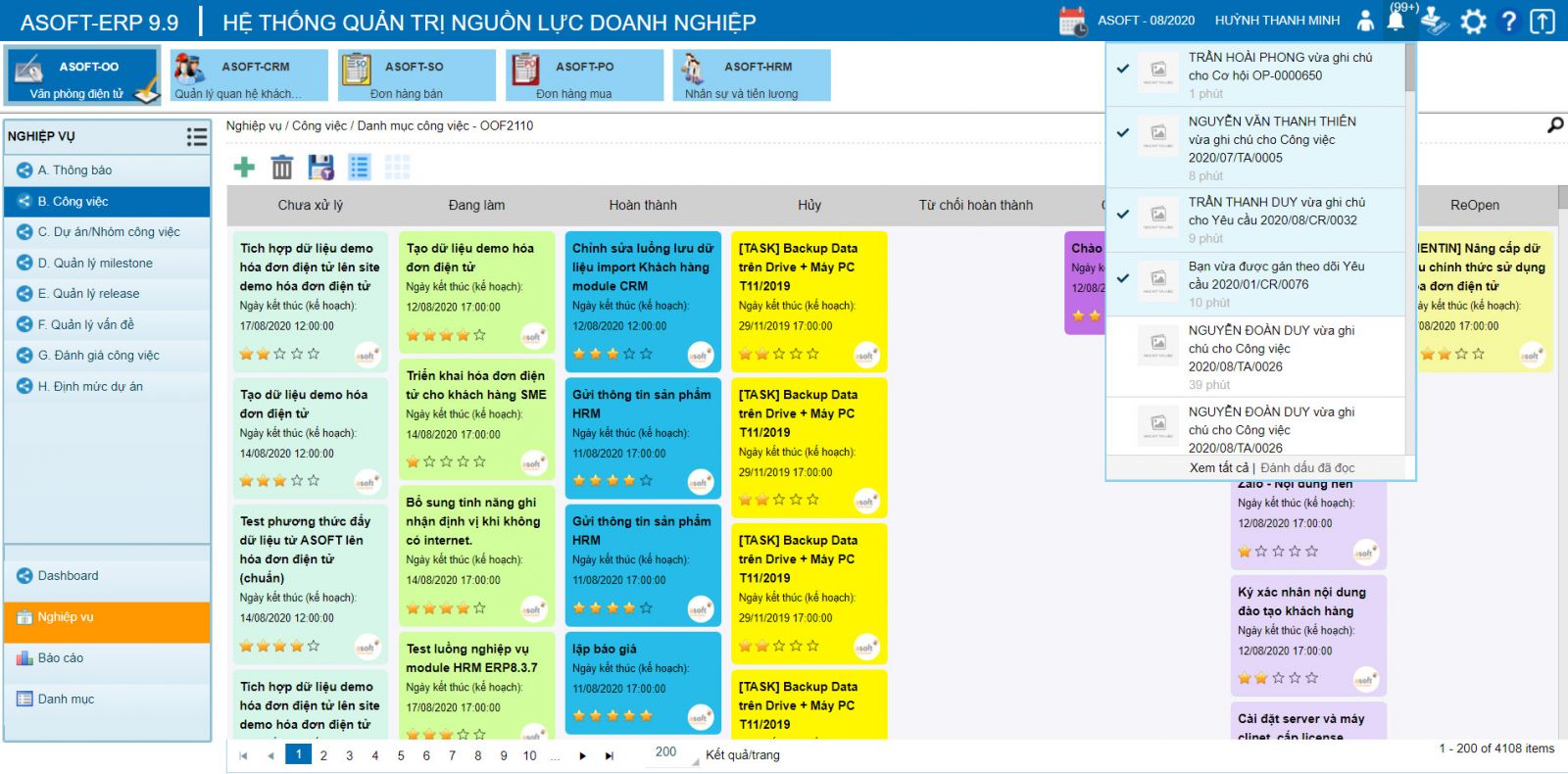Click the trash delete icon in toolbar
The height and width of the screenshot is (774, 1568).
click(282, 168)
